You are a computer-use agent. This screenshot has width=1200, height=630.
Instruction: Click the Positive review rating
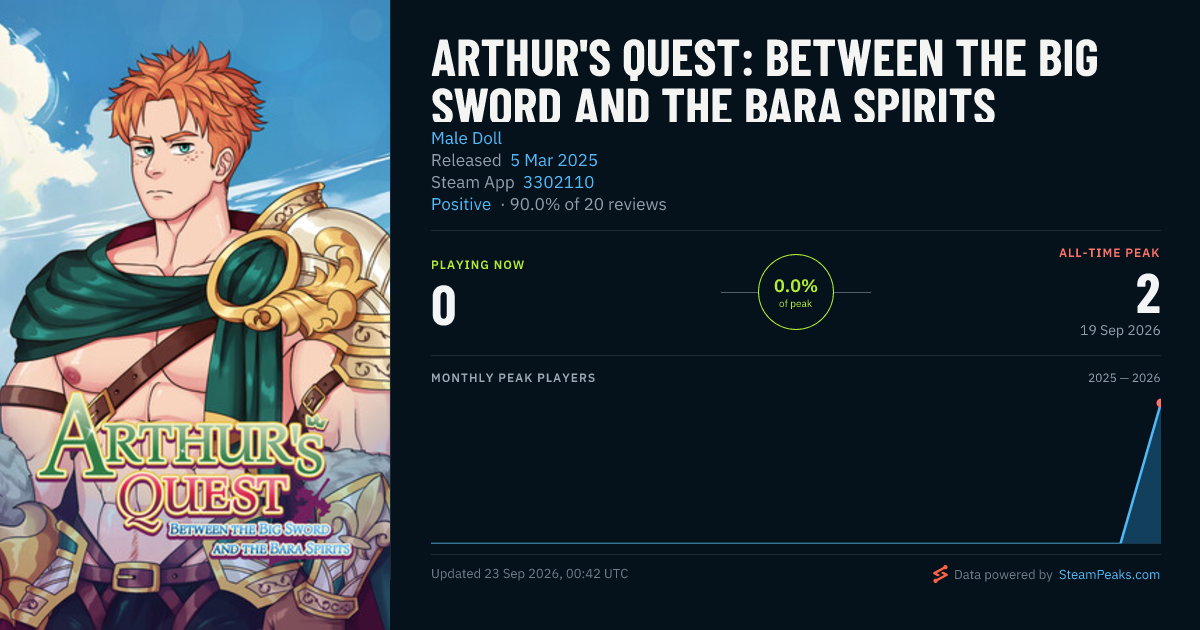(461, 204)
